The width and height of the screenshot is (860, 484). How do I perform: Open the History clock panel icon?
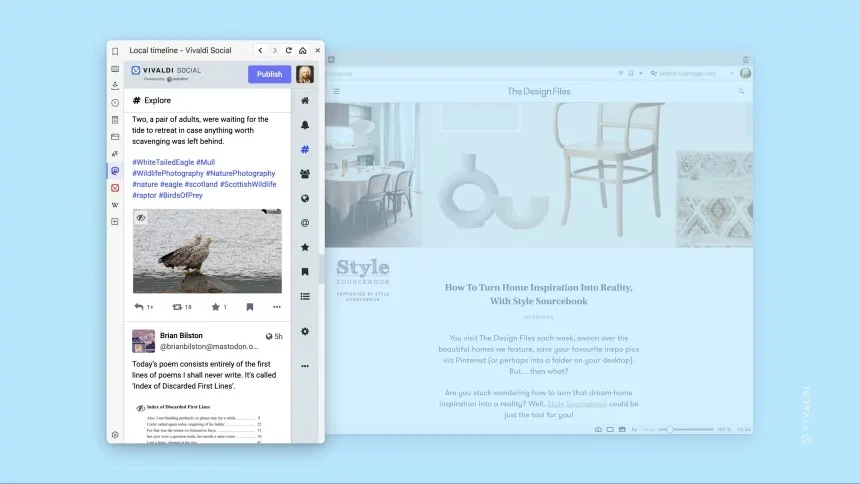click(x=115, y=103)
